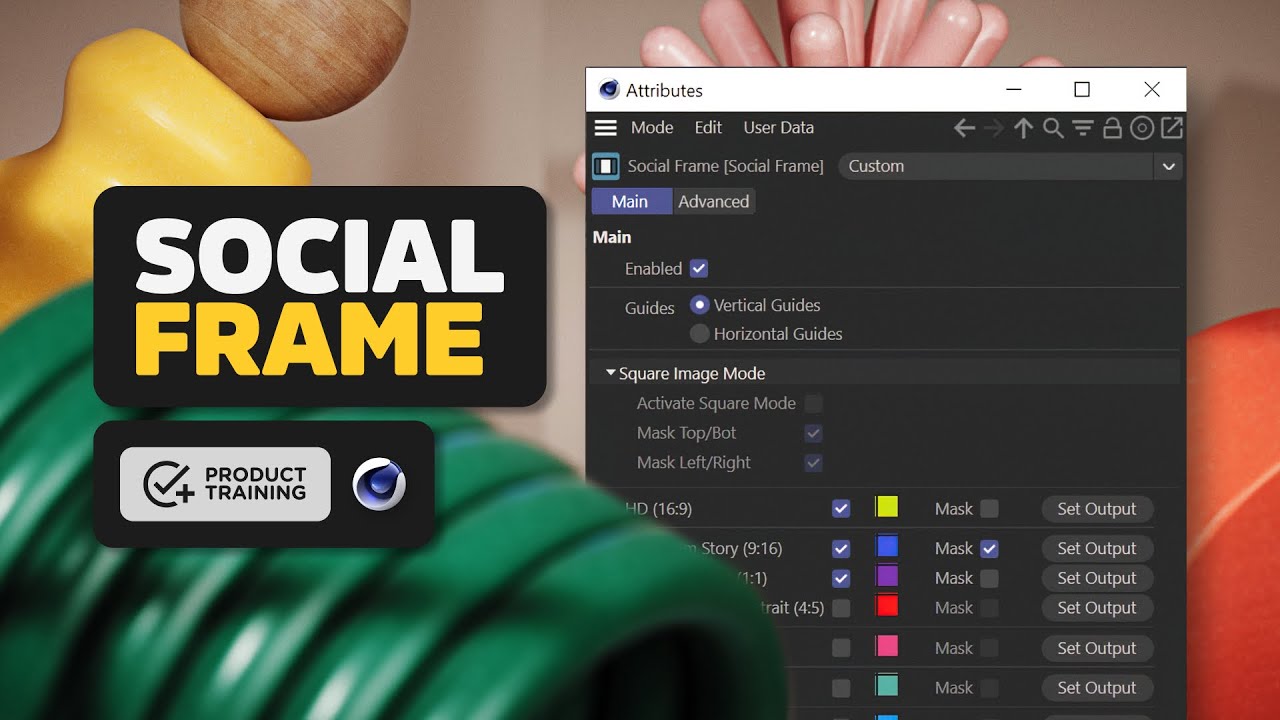Click the Social Frame [Social Frame] label
Viewport: 1280px width, 720px height.
pos(726,166)
